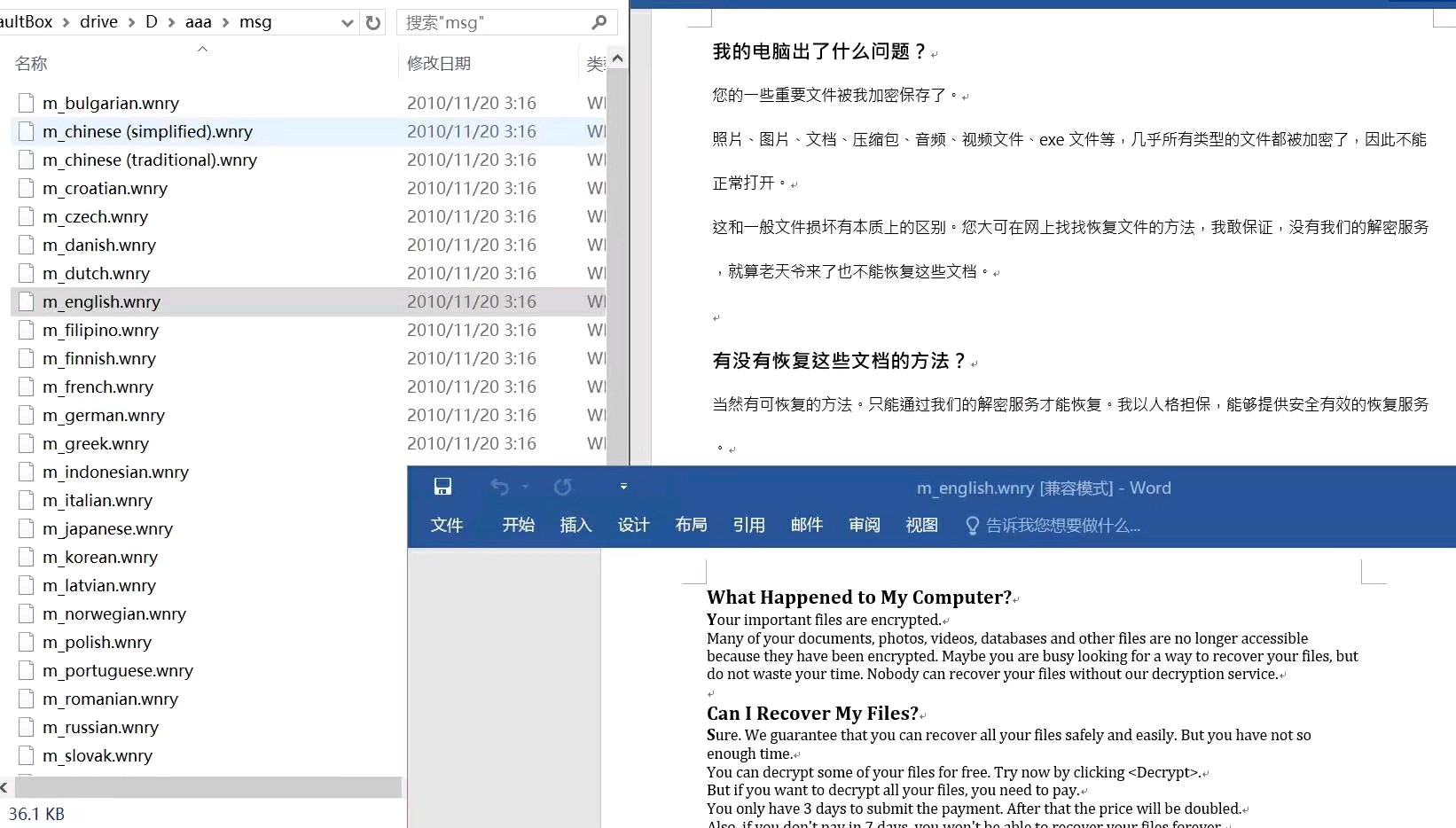This screenshot has height=828, width=1456.
Task: Select file m_indonesian.wnry
Action: tap(115, 472)
